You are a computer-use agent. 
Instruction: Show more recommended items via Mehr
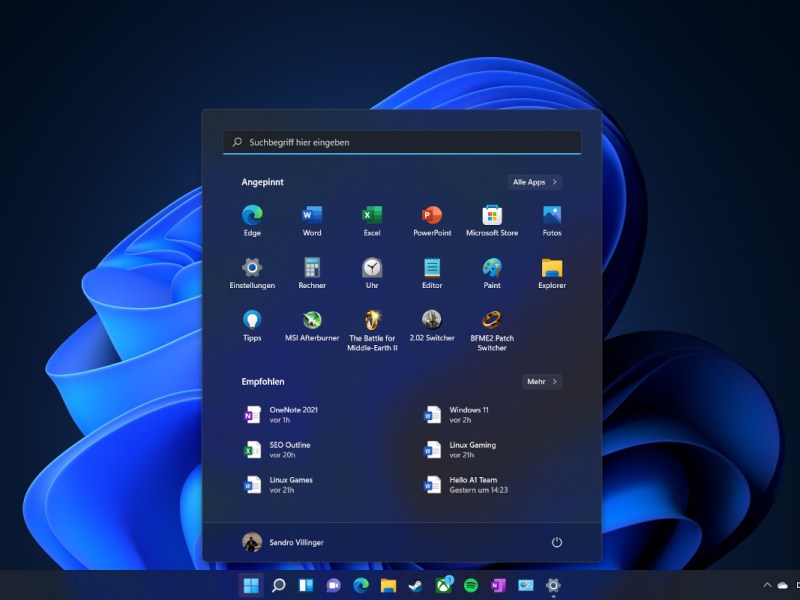(x=542, y=382)
